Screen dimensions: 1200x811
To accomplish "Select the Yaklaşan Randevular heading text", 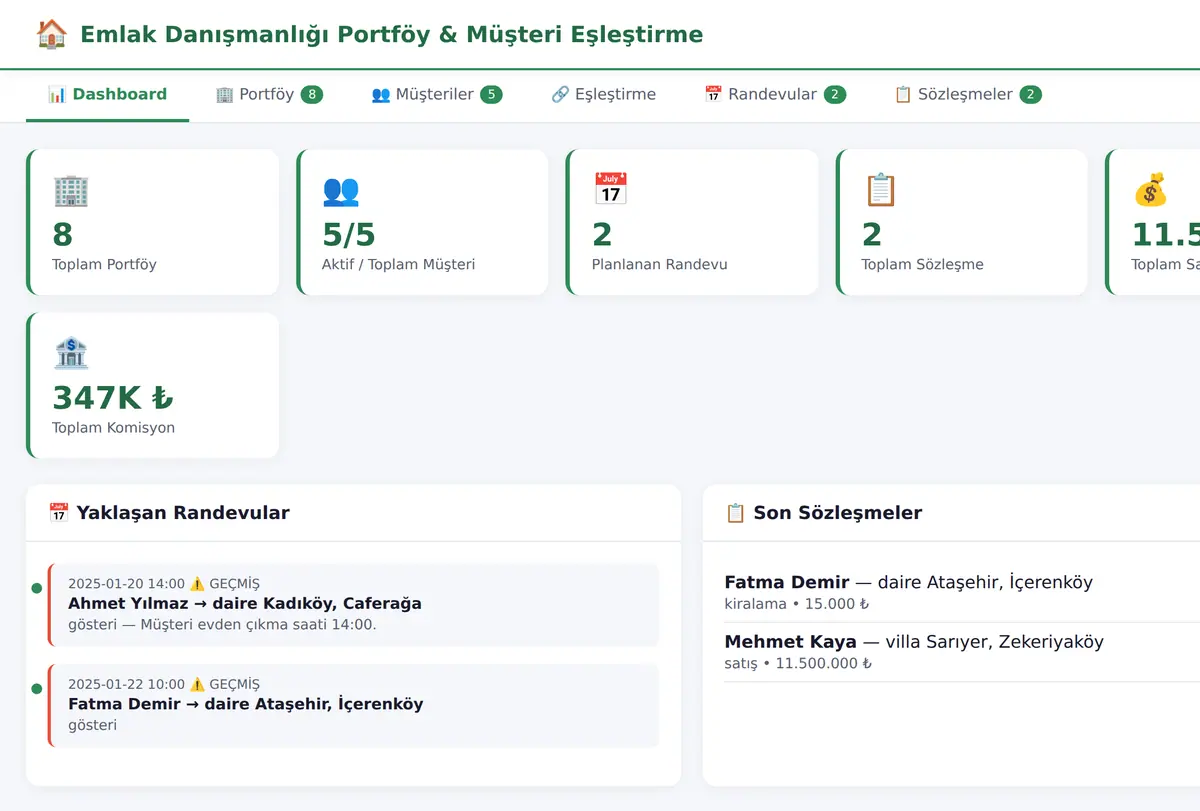I will pyautogui.click(x=183, y=513).
